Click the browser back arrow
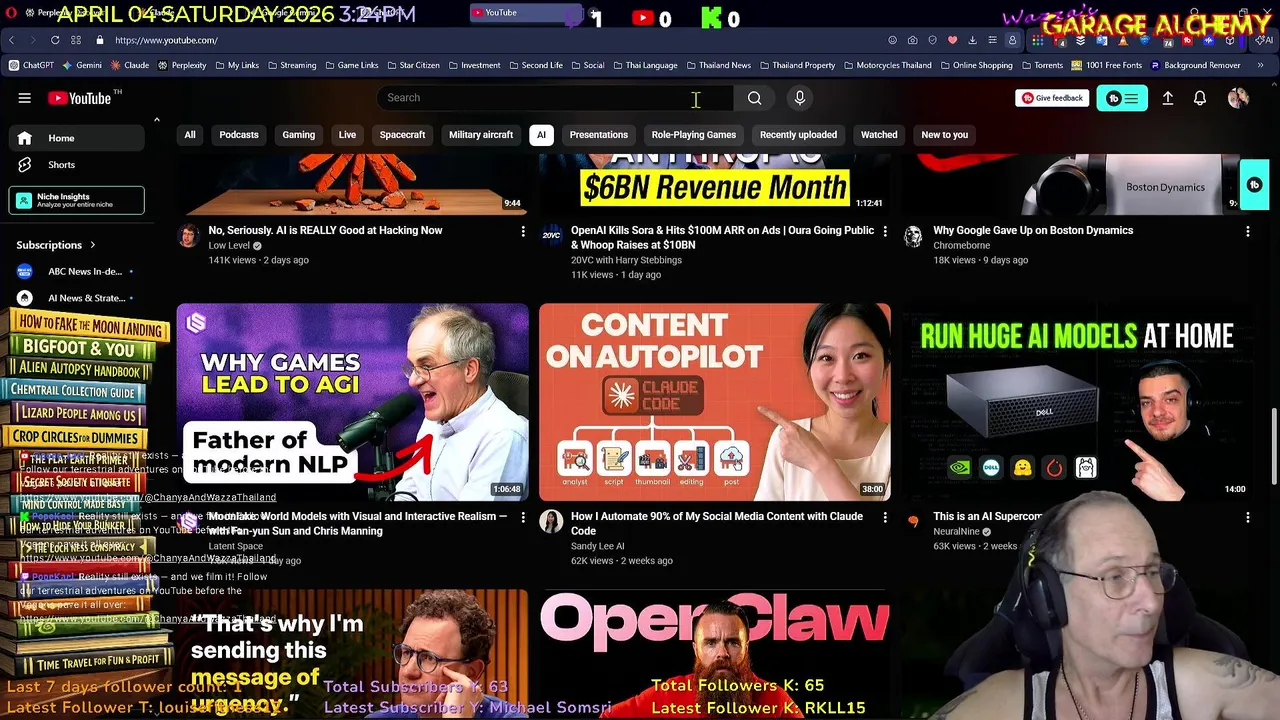This screenshot has width=1280, height=720. pos(11,40)
